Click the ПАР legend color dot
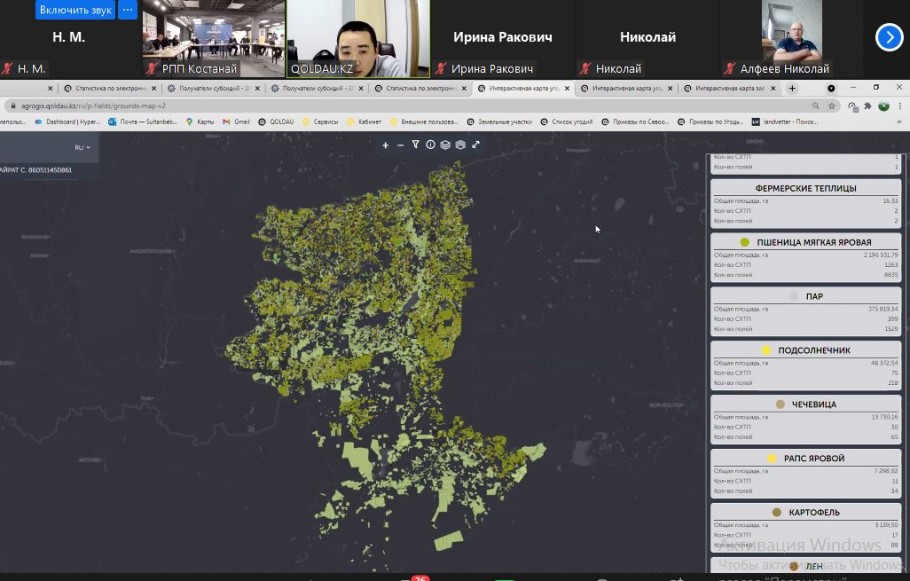The height and width of the screenshot is (581, 910). 794,296
